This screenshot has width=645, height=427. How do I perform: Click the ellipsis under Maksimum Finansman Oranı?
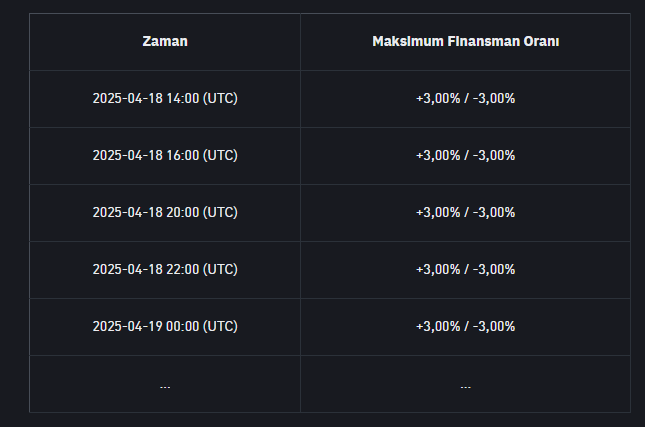tap(465, 384)
